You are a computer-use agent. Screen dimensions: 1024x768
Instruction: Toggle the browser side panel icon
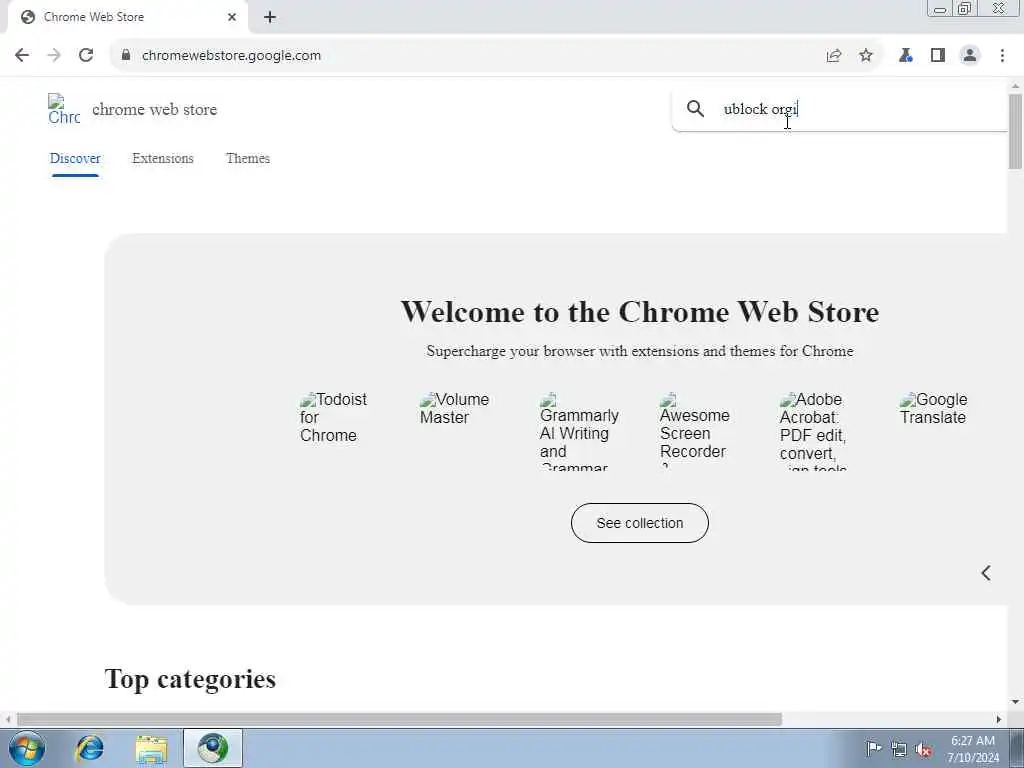coord(938,56)
